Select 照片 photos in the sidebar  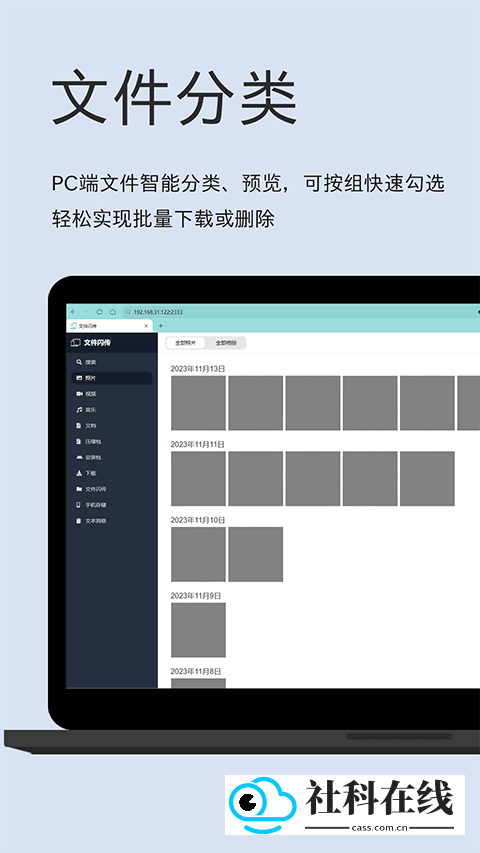(111, 378)
